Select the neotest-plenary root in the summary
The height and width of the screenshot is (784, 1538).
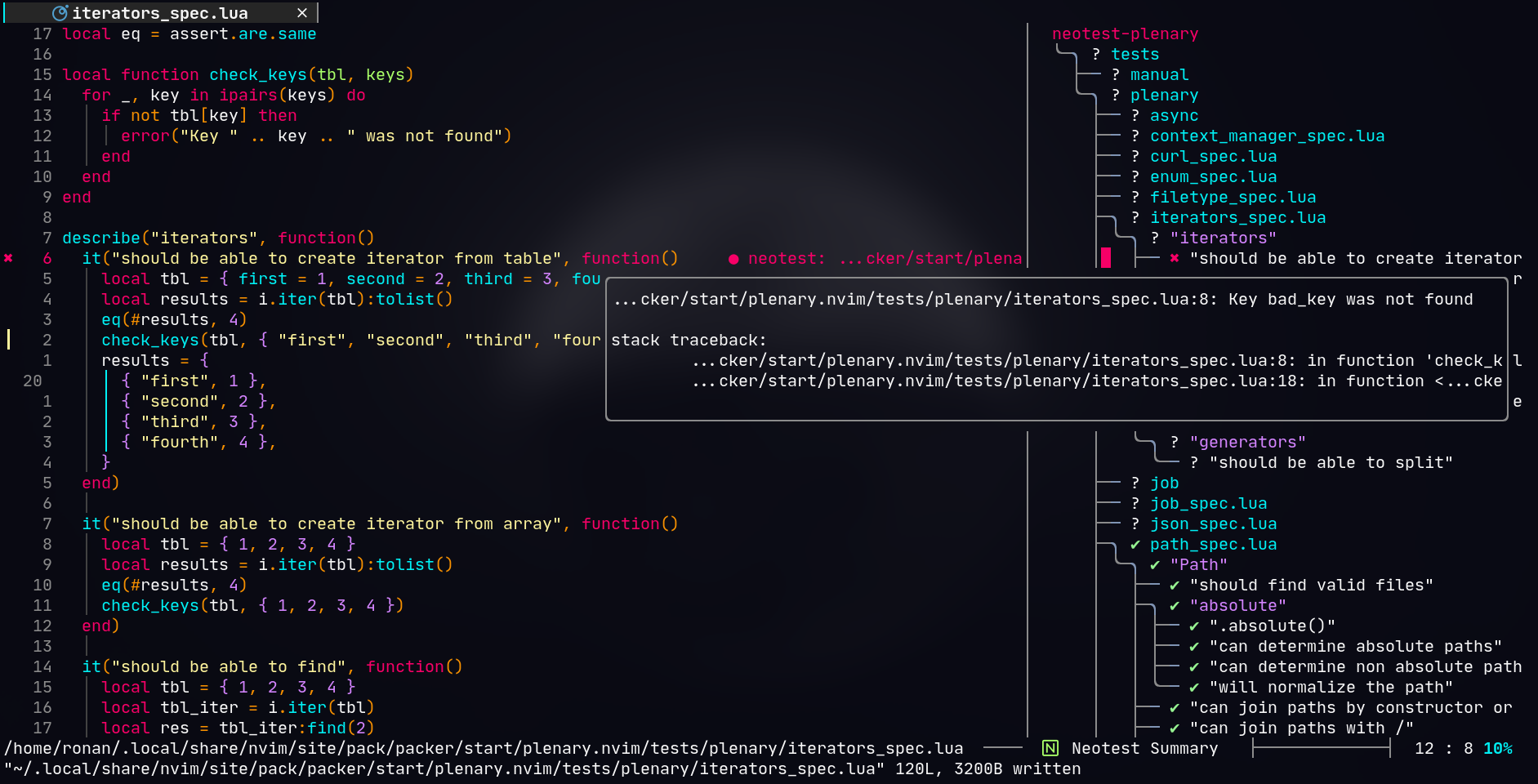pyautogui.click(x=1126, y=33)
